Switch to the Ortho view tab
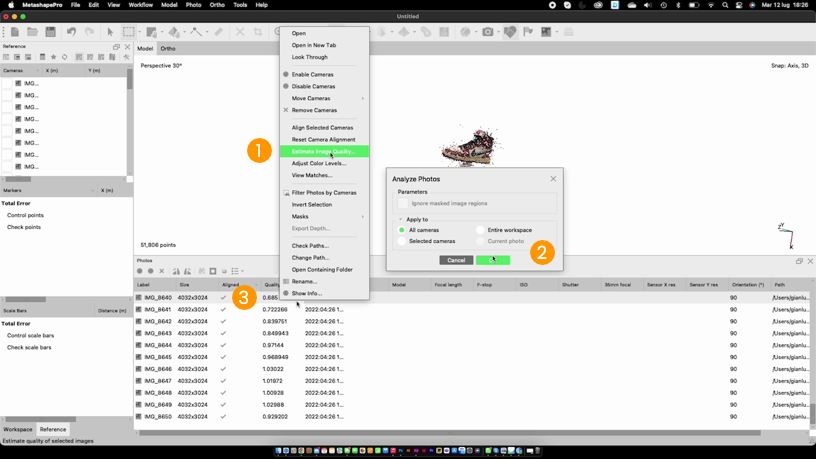Viewport: 816px width, 459px height. click(168, 48)
